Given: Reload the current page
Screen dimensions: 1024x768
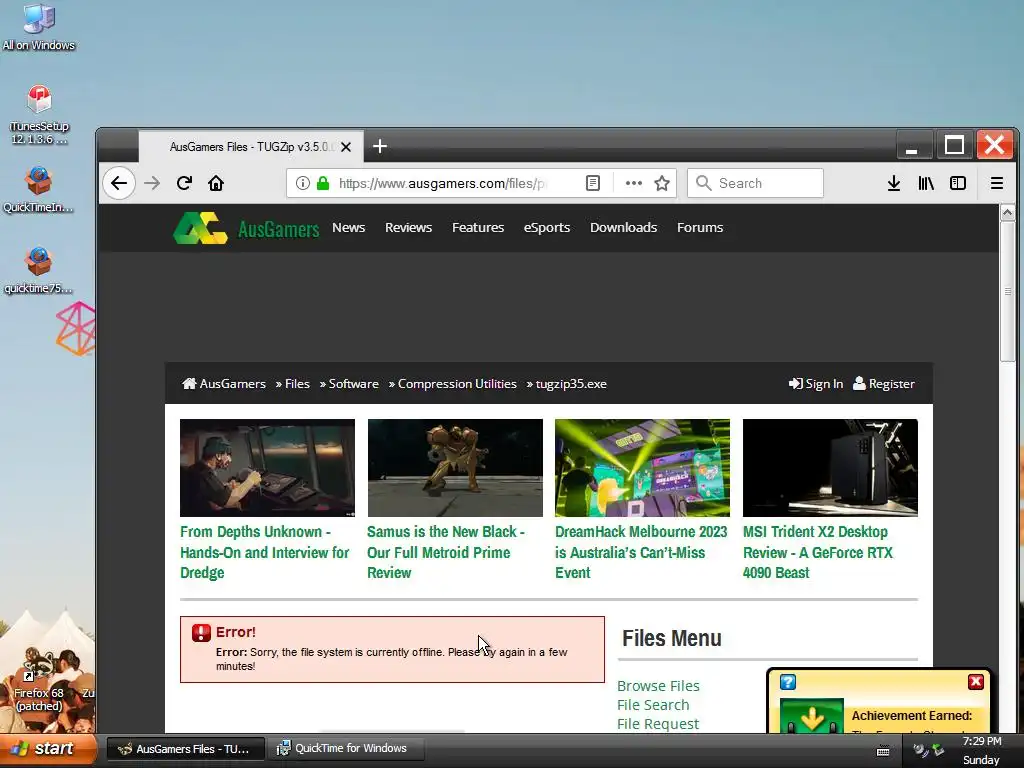Looking at the screenshot, I should tap(184, 183).
